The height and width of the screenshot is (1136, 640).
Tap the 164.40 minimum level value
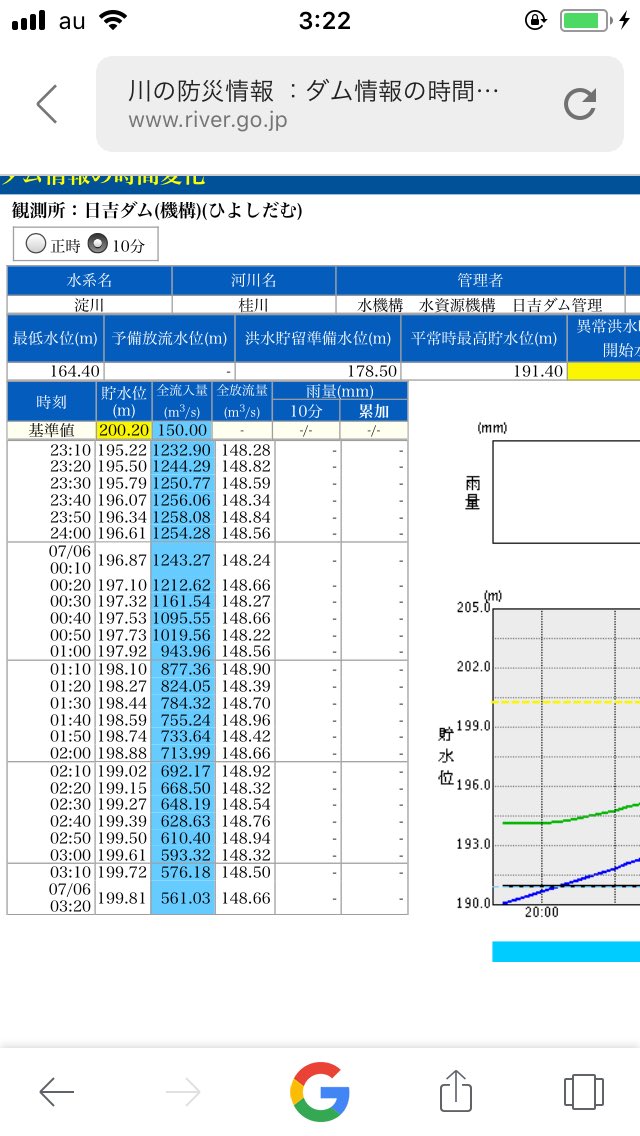click(x=55, y=371)
